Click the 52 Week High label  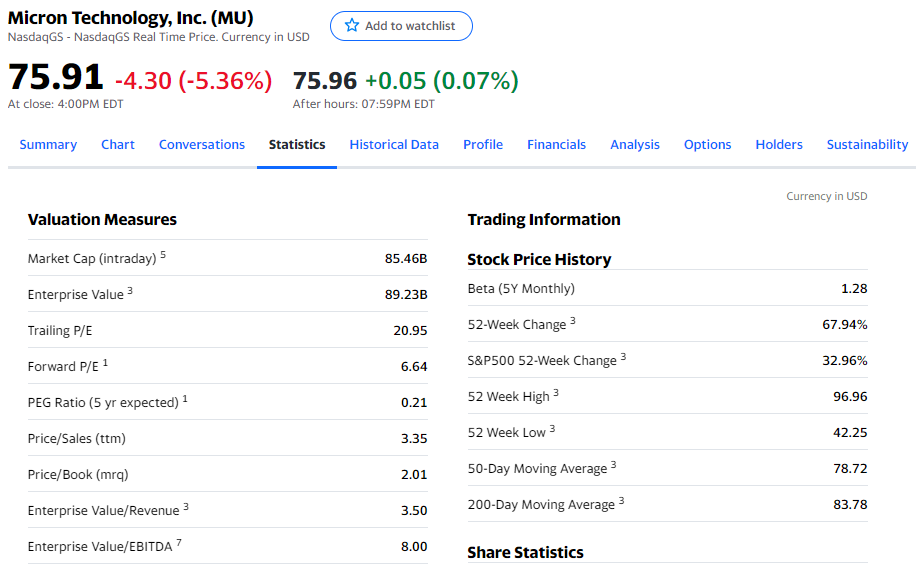click(509, 397)
